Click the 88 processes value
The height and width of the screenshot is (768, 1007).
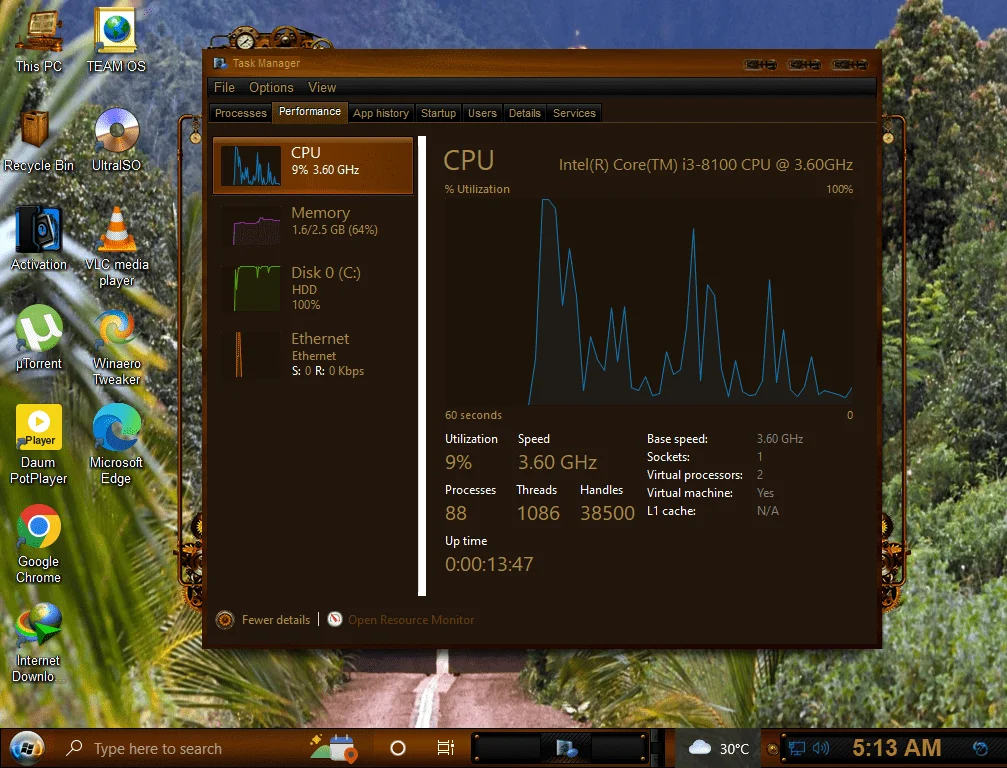[x=456, y=513]
